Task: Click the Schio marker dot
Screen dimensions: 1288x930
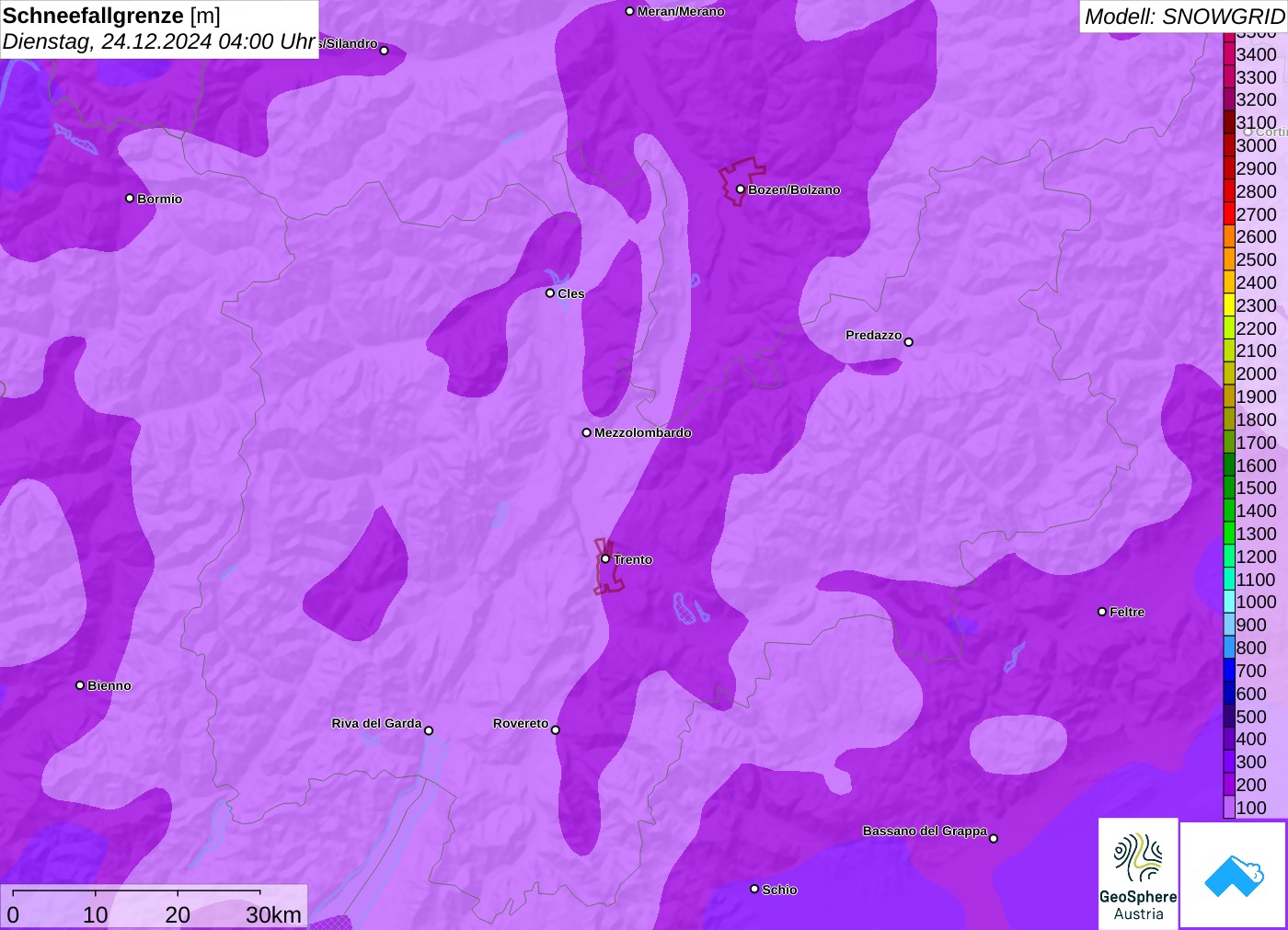Action: point(754,889)
